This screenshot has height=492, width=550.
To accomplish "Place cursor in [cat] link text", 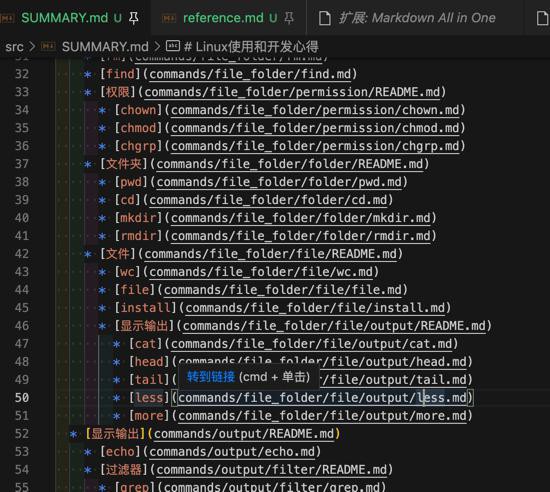I will click(x=146, y=344).
